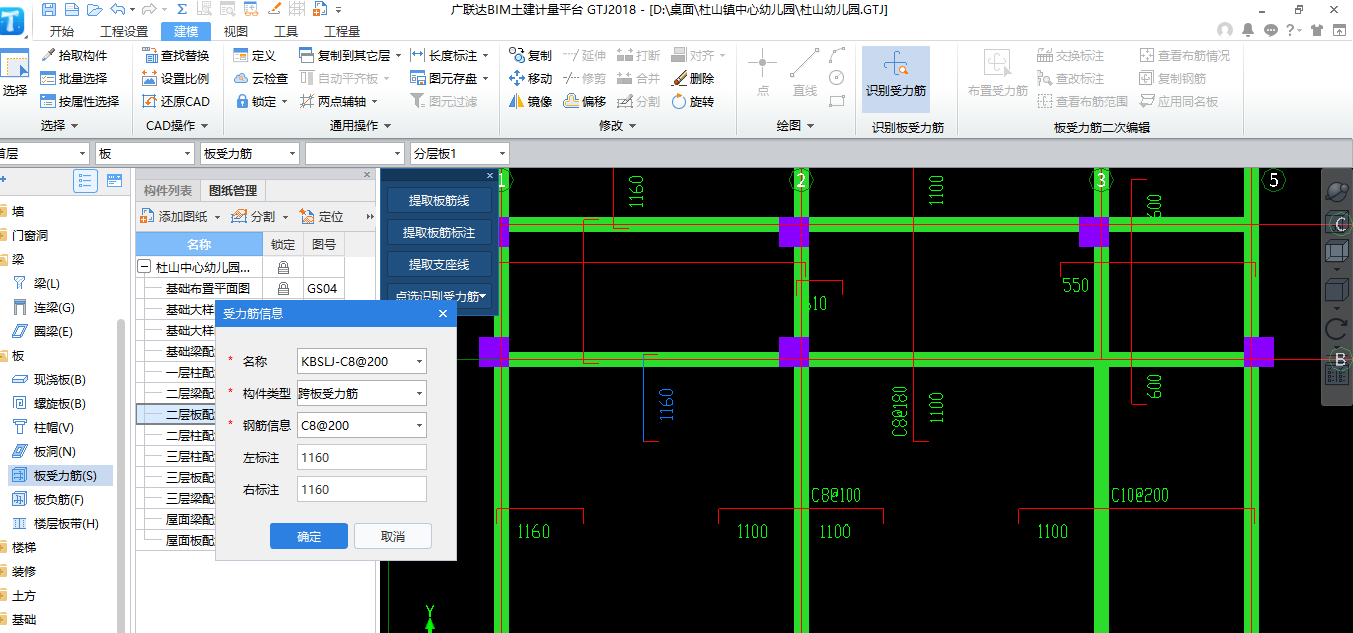Click the Undo arrow icon
This screenshot has height=633, width=1353.
[119, 9]
